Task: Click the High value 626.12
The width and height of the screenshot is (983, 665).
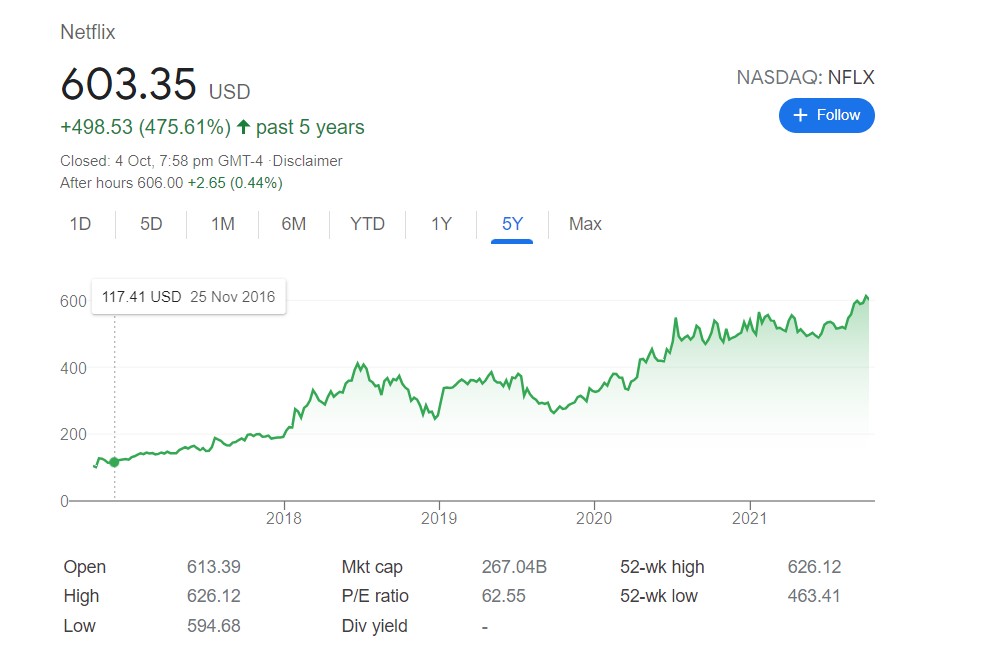Action: 214,596
